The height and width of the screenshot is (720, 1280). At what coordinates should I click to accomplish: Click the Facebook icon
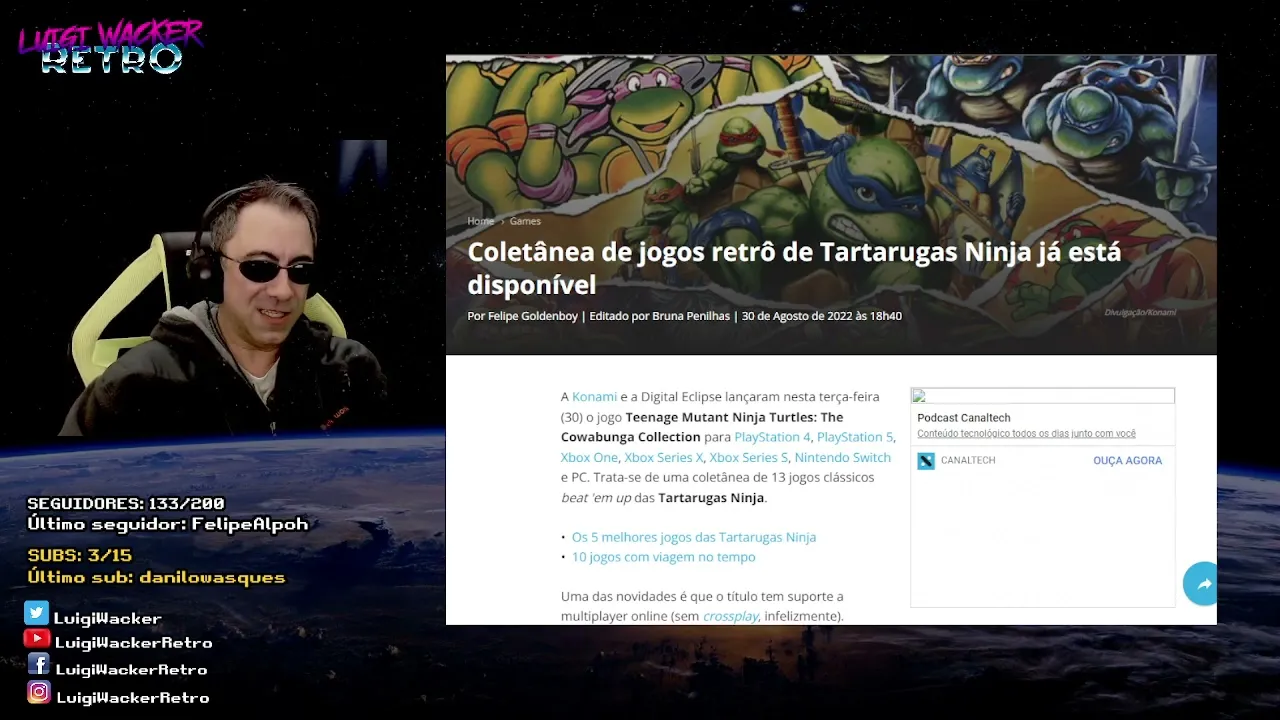39,664
